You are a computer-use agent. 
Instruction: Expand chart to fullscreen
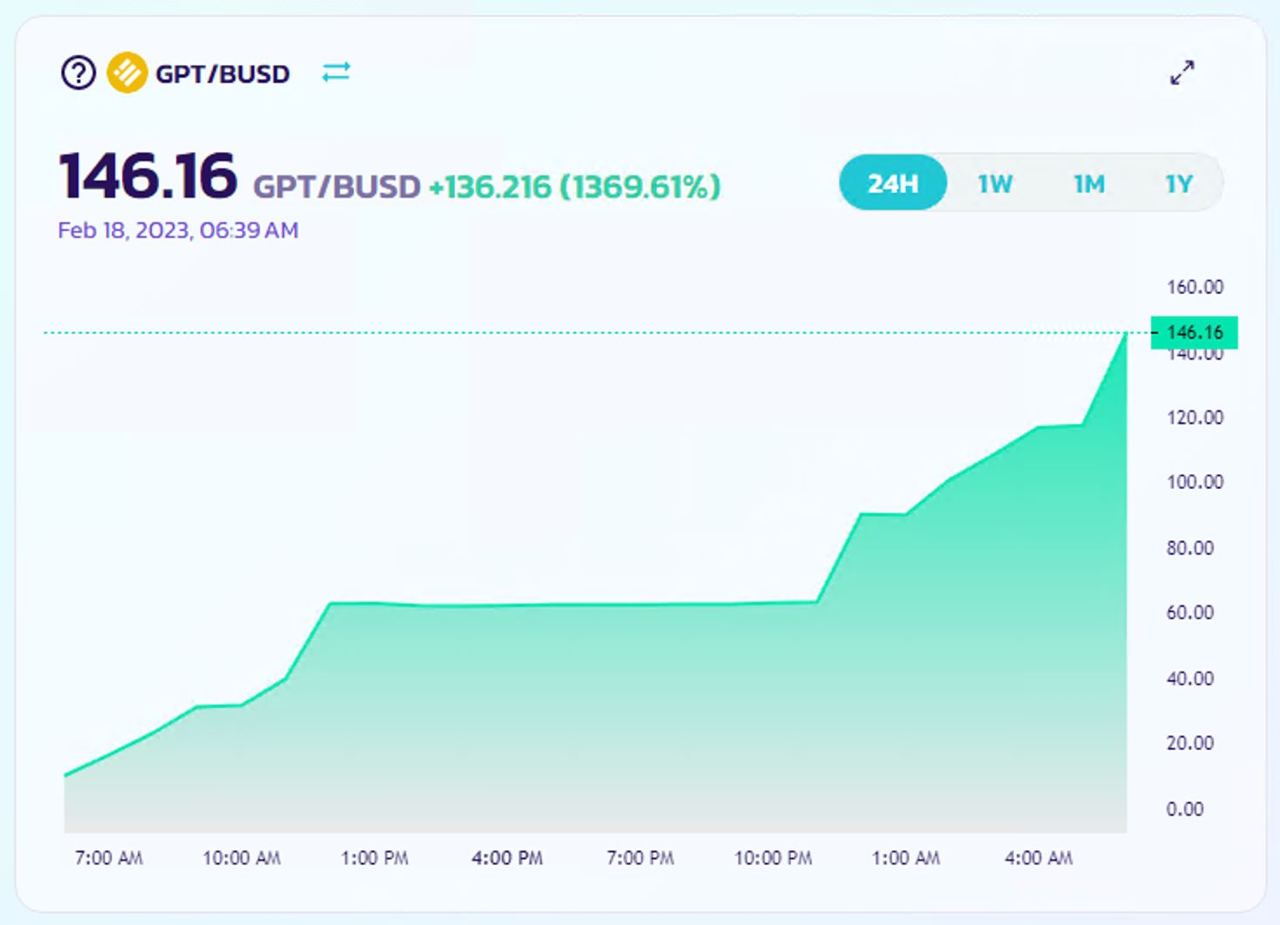[x=1182, y=73]
